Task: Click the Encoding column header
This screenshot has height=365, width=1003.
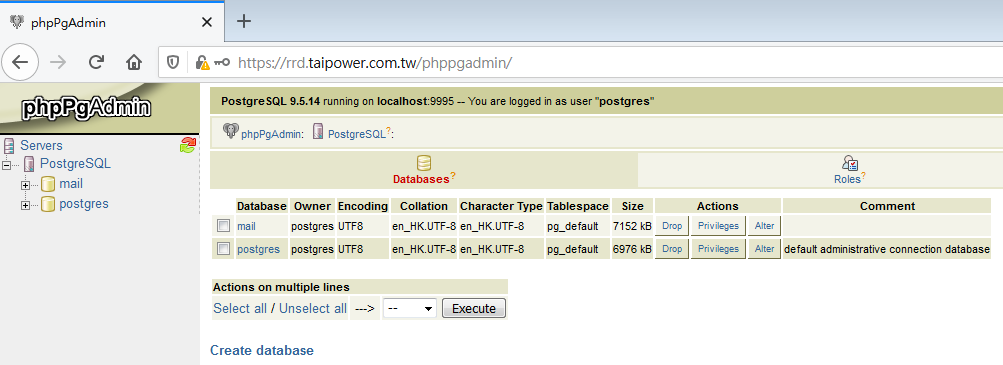Action: point(363,206)
